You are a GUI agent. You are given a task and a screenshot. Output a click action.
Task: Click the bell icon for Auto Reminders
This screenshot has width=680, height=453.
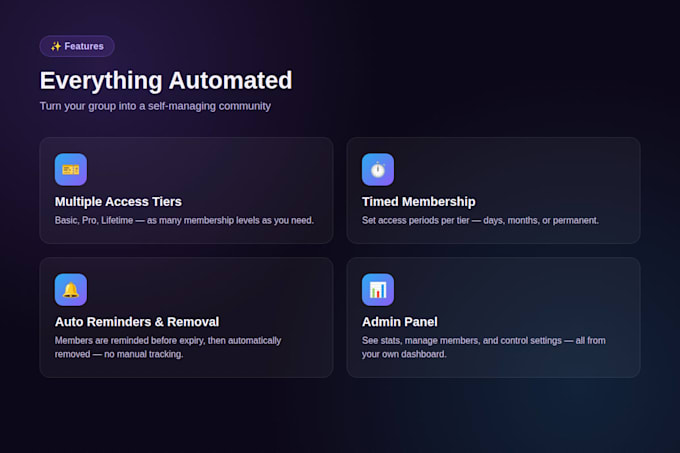(x=71, y=290)
